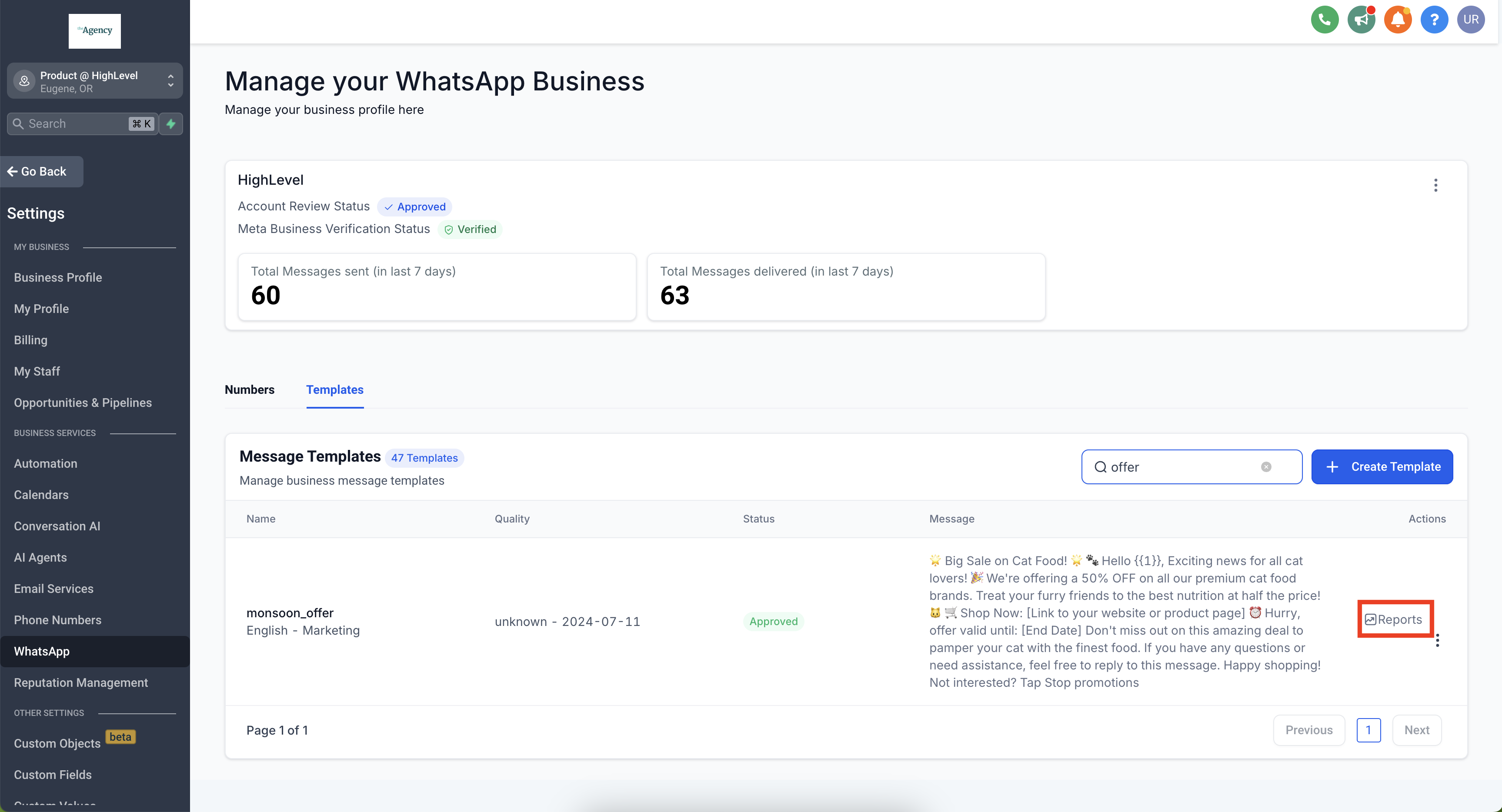Open Reports for monsoon_offer template
1502x812 pixels.
[x=1394, y=619]
